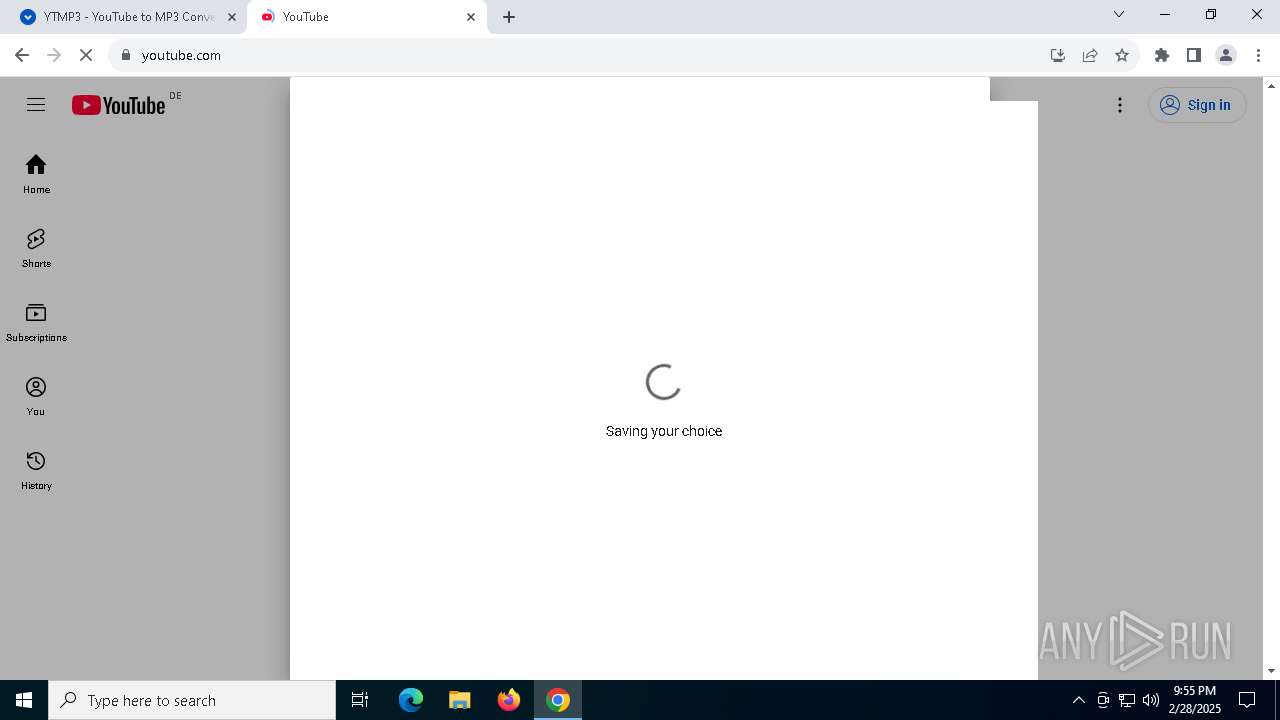The image size is (1280, 720).
Task: Stop loading the page
Action: click(x=86, y=55)
